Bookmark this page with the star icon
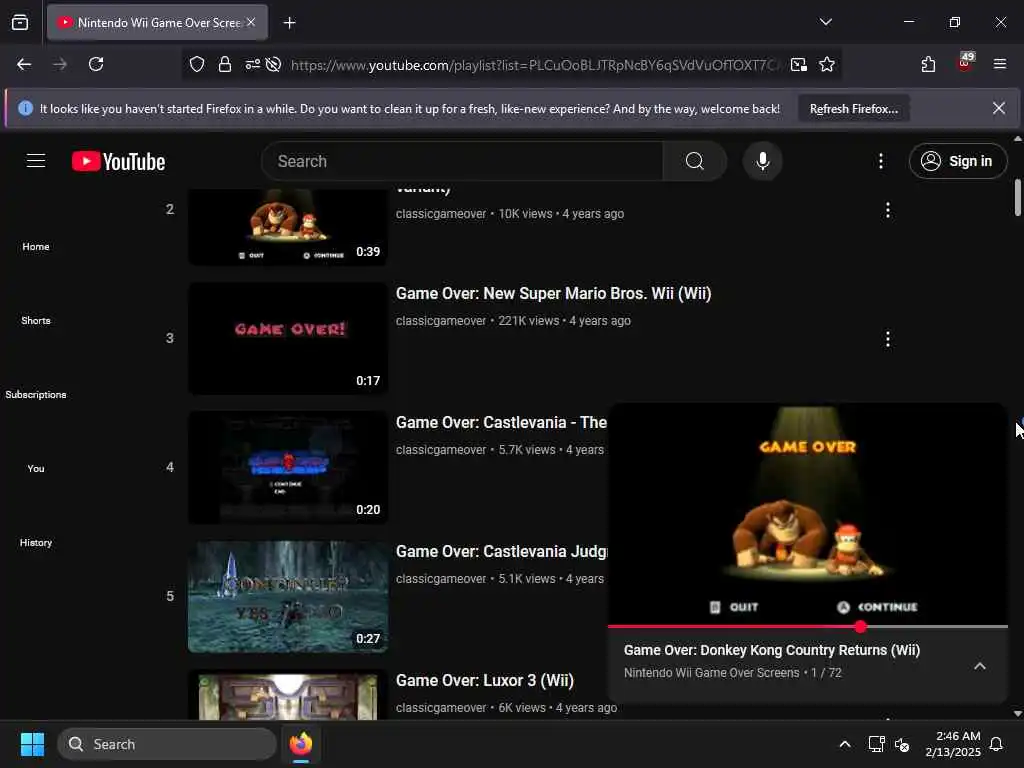This screenshot has height=768, width=1024. pyautogui.click(x=827, y=64)
